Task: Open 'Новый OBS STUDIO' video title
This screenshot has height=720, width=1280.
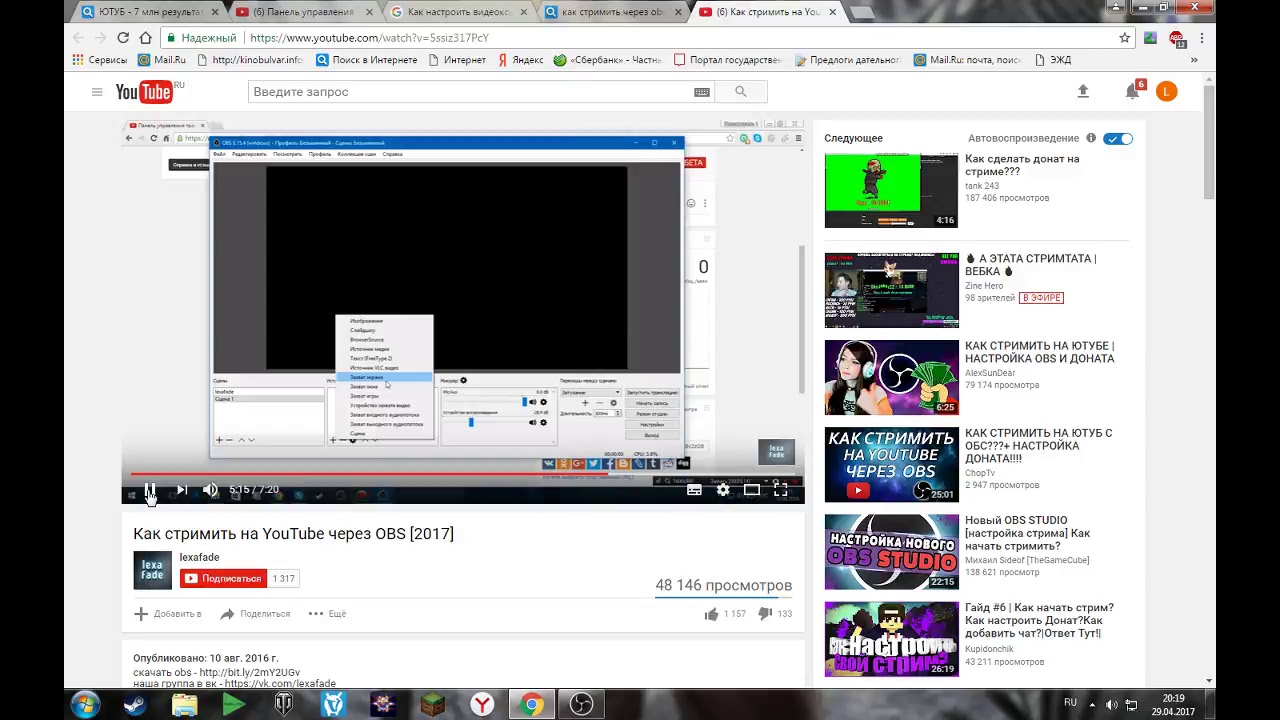Action: tap(1028, 533)
